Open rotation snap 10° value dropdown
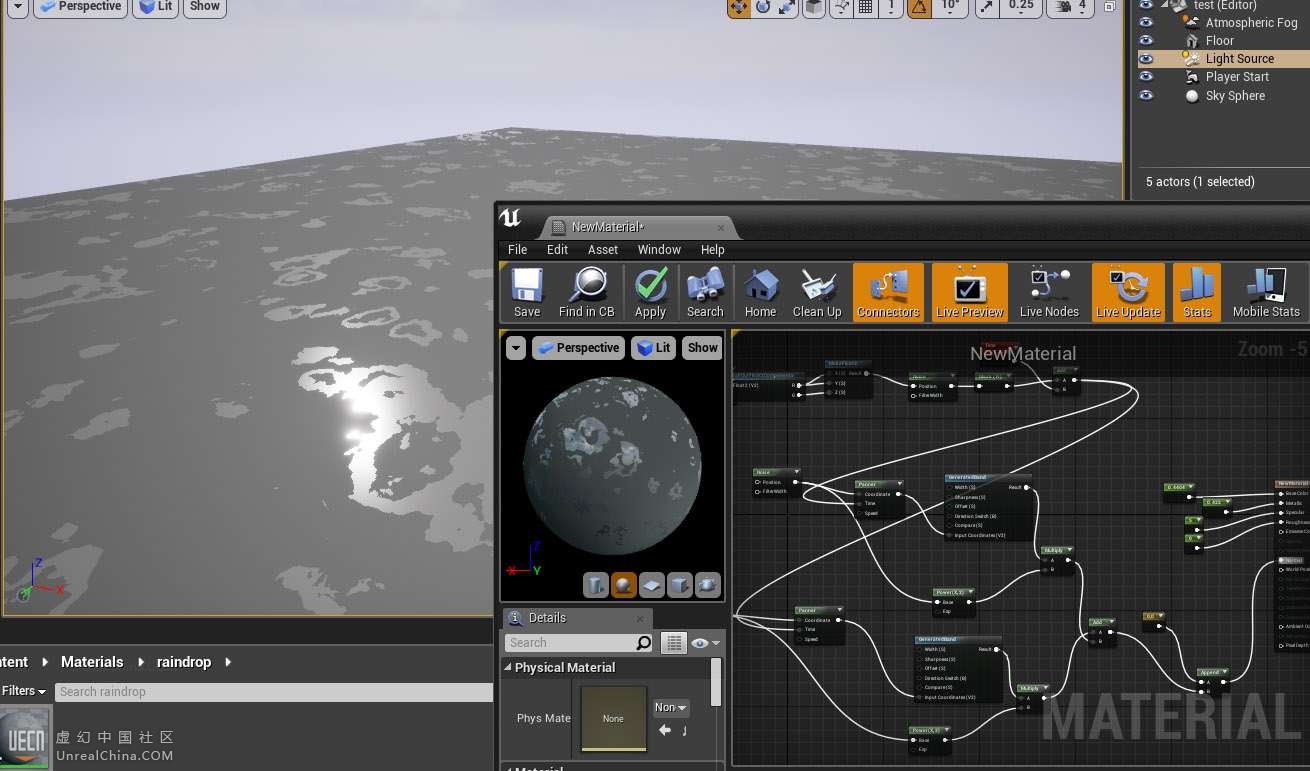The image size is (1310, 771). 951,7
